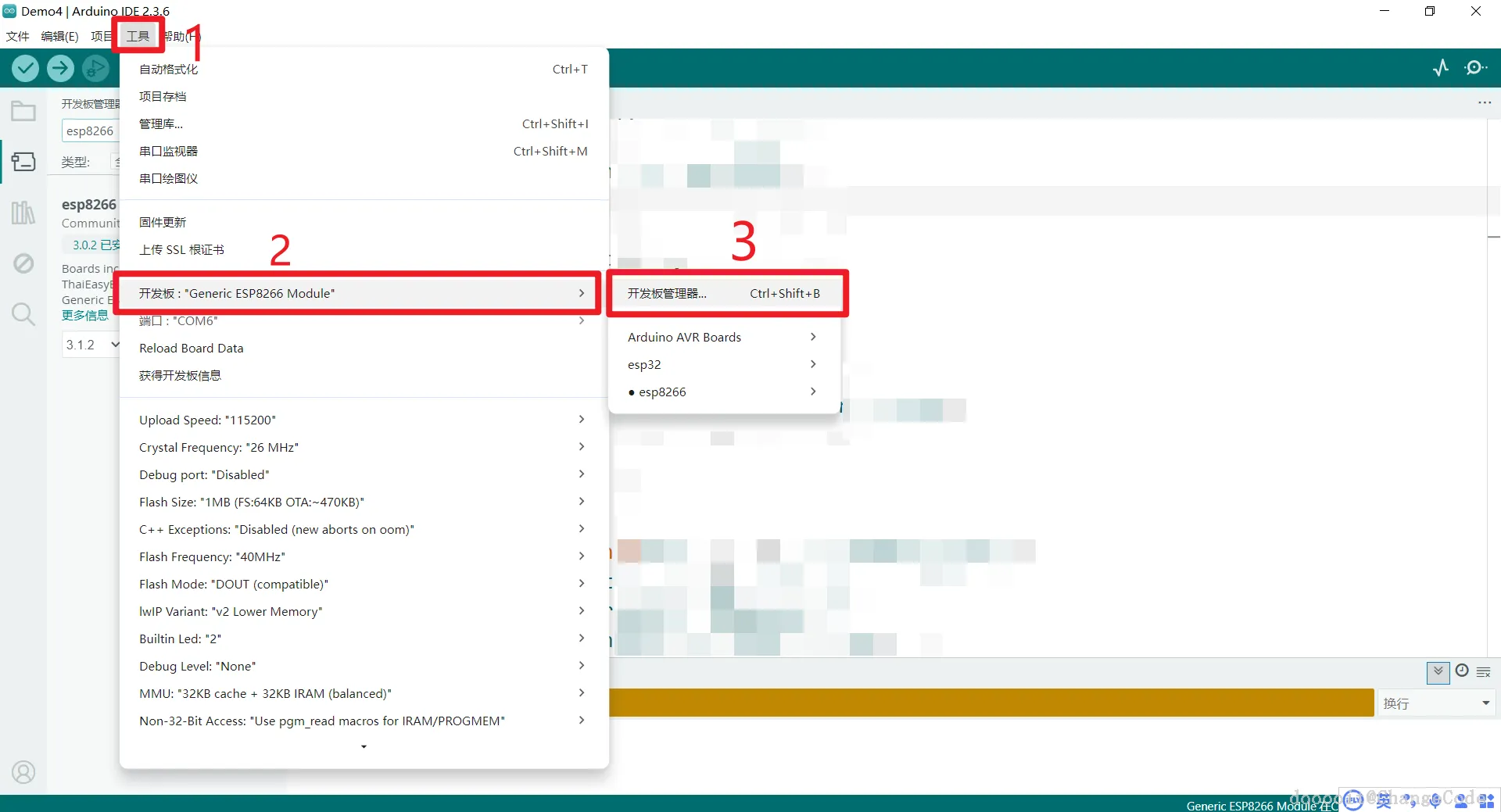
Task: Open the editor three-dots more menu
Action: (x=1485, y=102)
